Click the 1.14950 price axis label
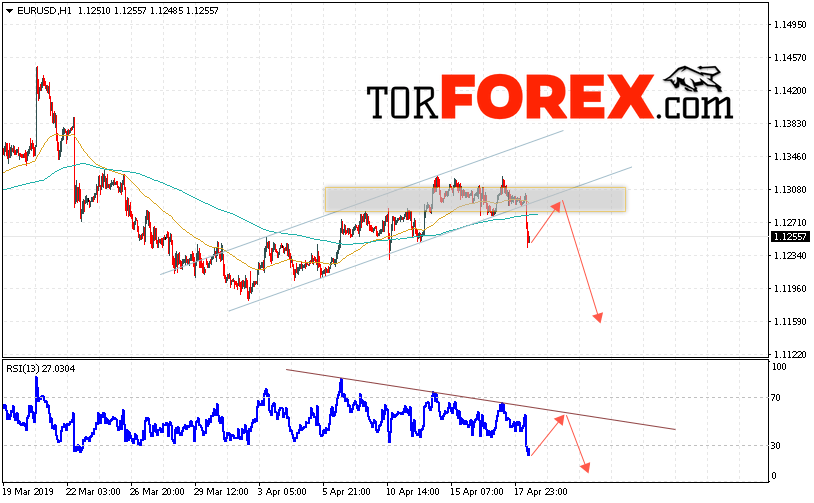Viewport: 814px width, 503px height. [x=790, y=24]
